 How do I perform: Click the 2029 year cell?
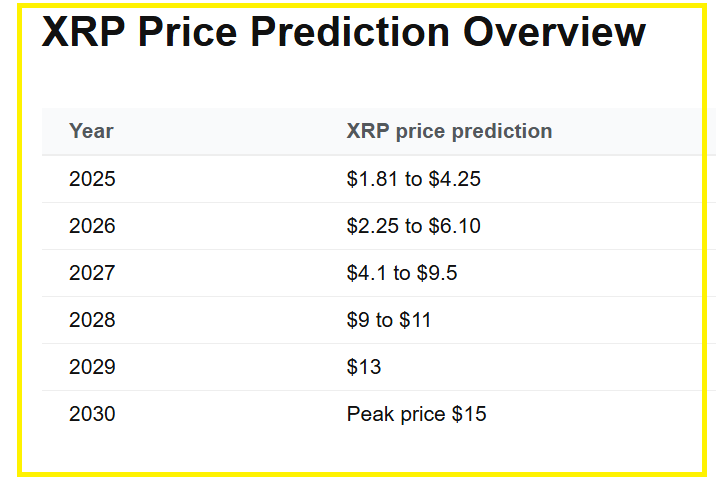coord(92,367)
